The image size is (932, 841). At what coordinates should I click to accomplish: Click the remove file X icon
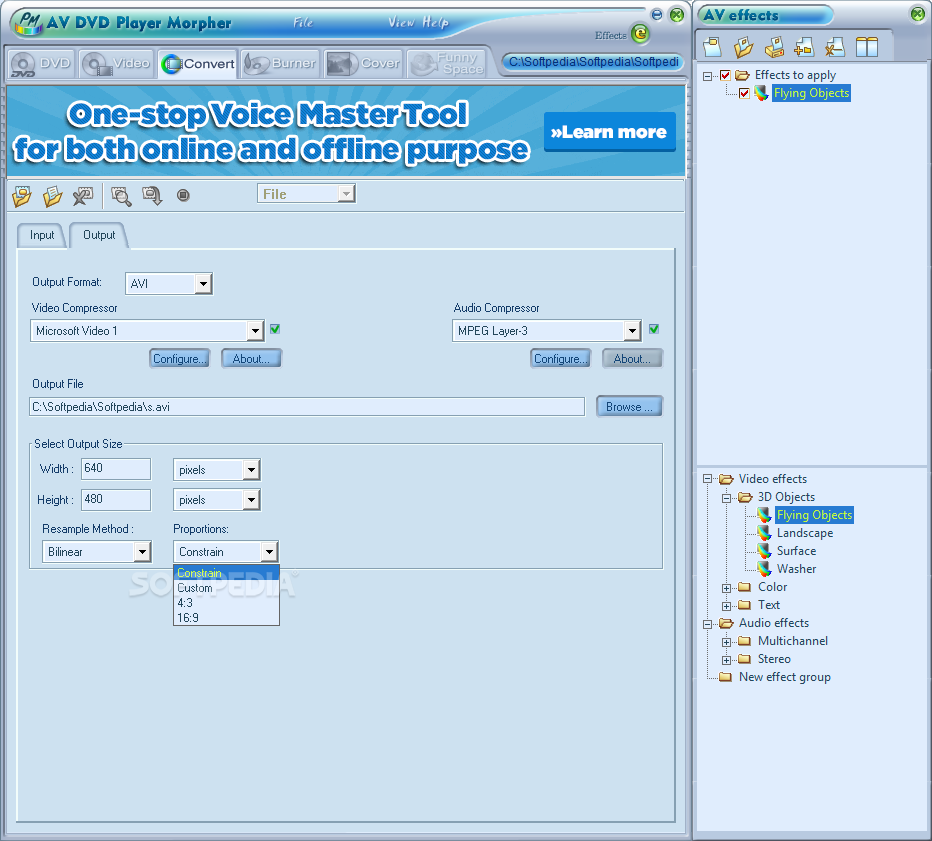[x=83, y=196]
